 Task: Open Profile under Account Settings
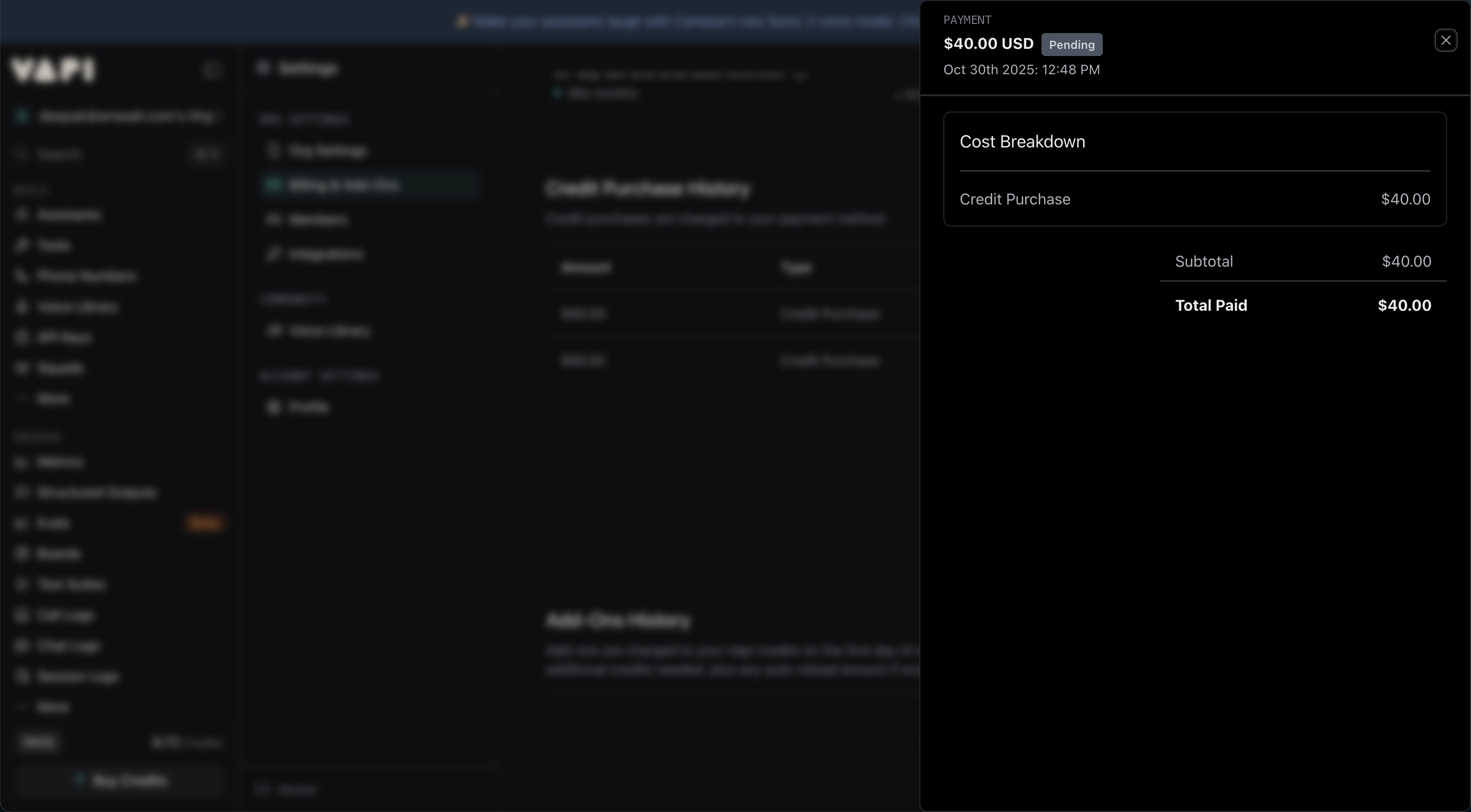click(308, 407)
